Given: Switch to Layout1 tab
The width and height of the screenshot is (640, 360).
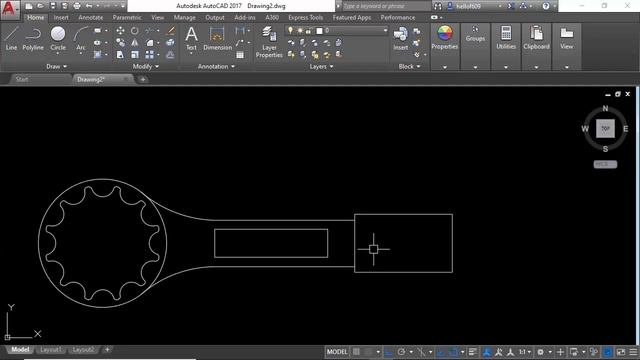Looking at the screenshot, I should click(51, 350).
